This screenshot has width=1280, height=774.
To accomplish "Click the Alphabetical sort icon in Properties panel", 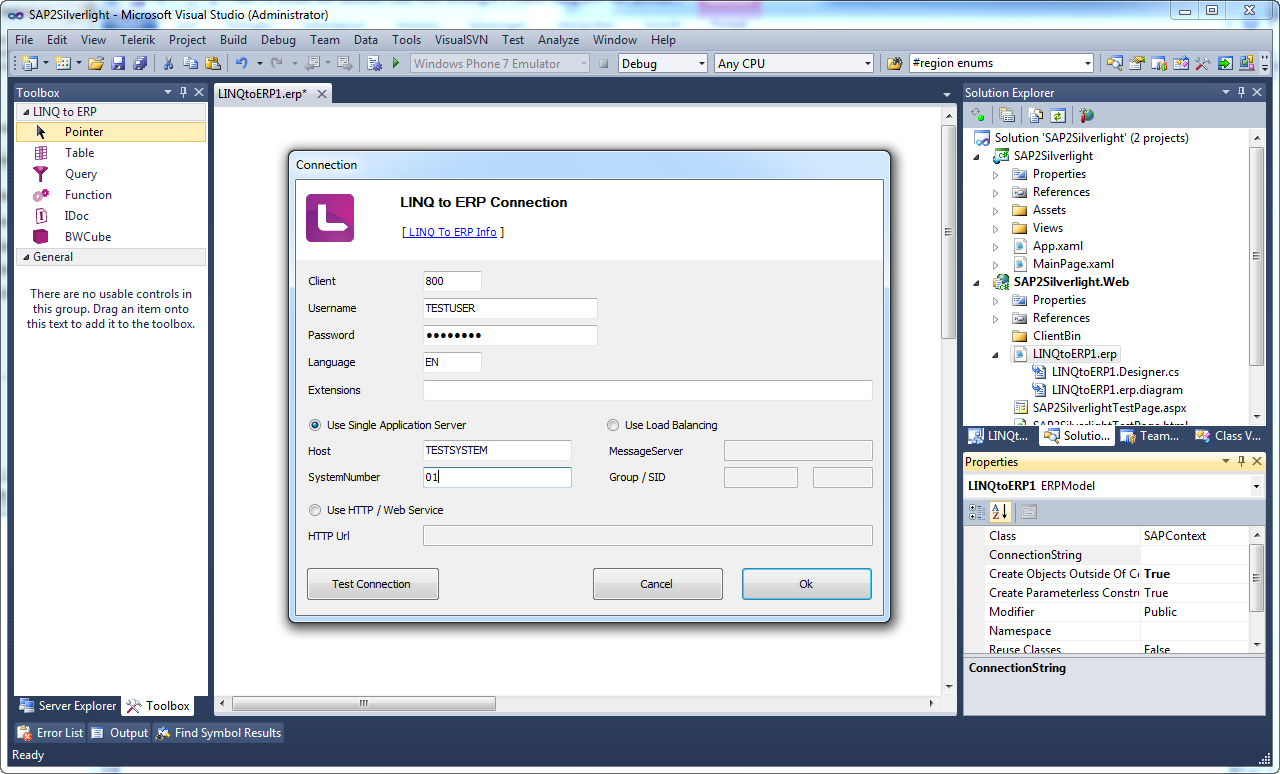I will coord(1000,512).
